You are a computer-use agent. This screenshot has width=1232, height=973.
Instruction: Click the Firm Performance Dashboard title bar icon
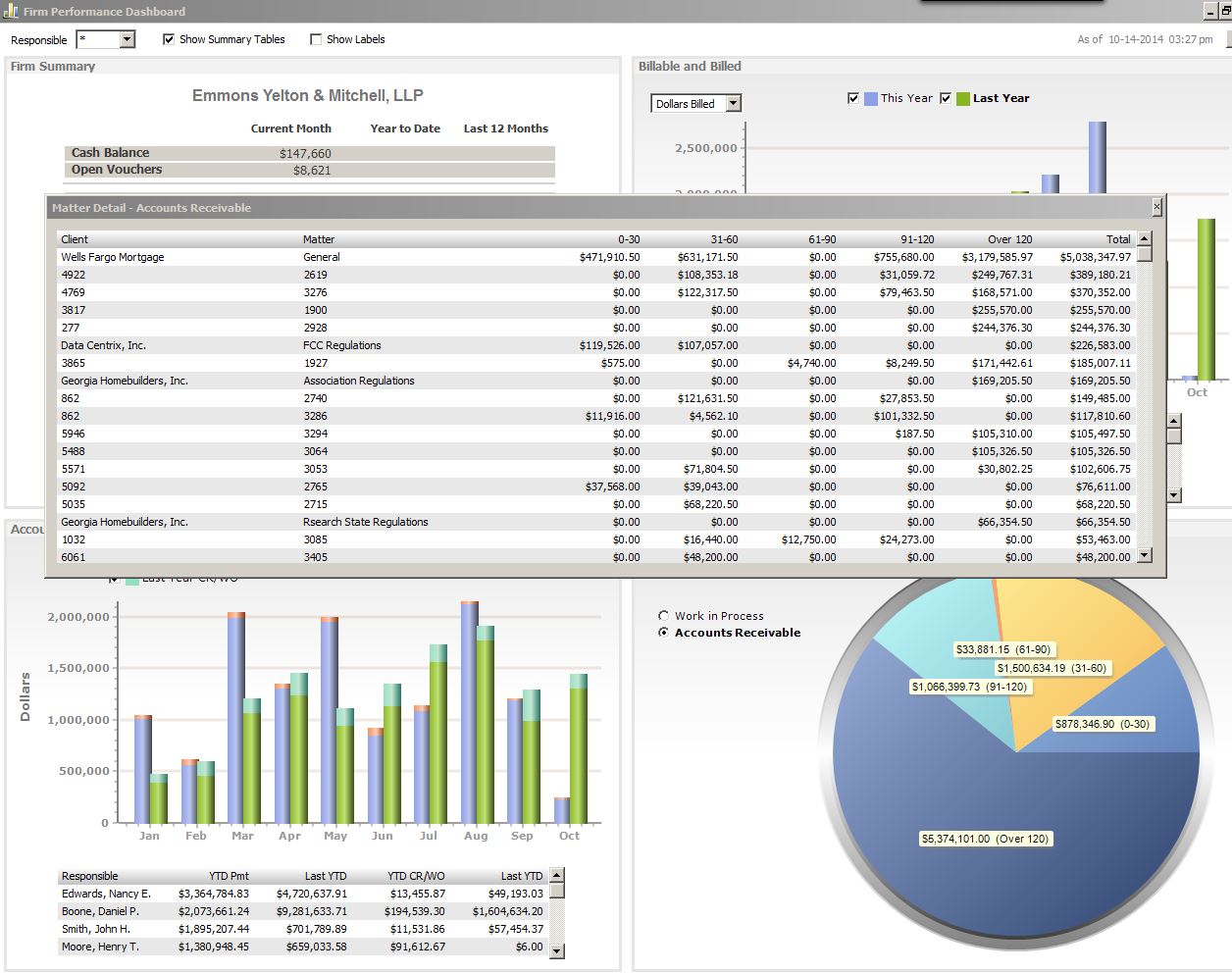tap(11, 11)
